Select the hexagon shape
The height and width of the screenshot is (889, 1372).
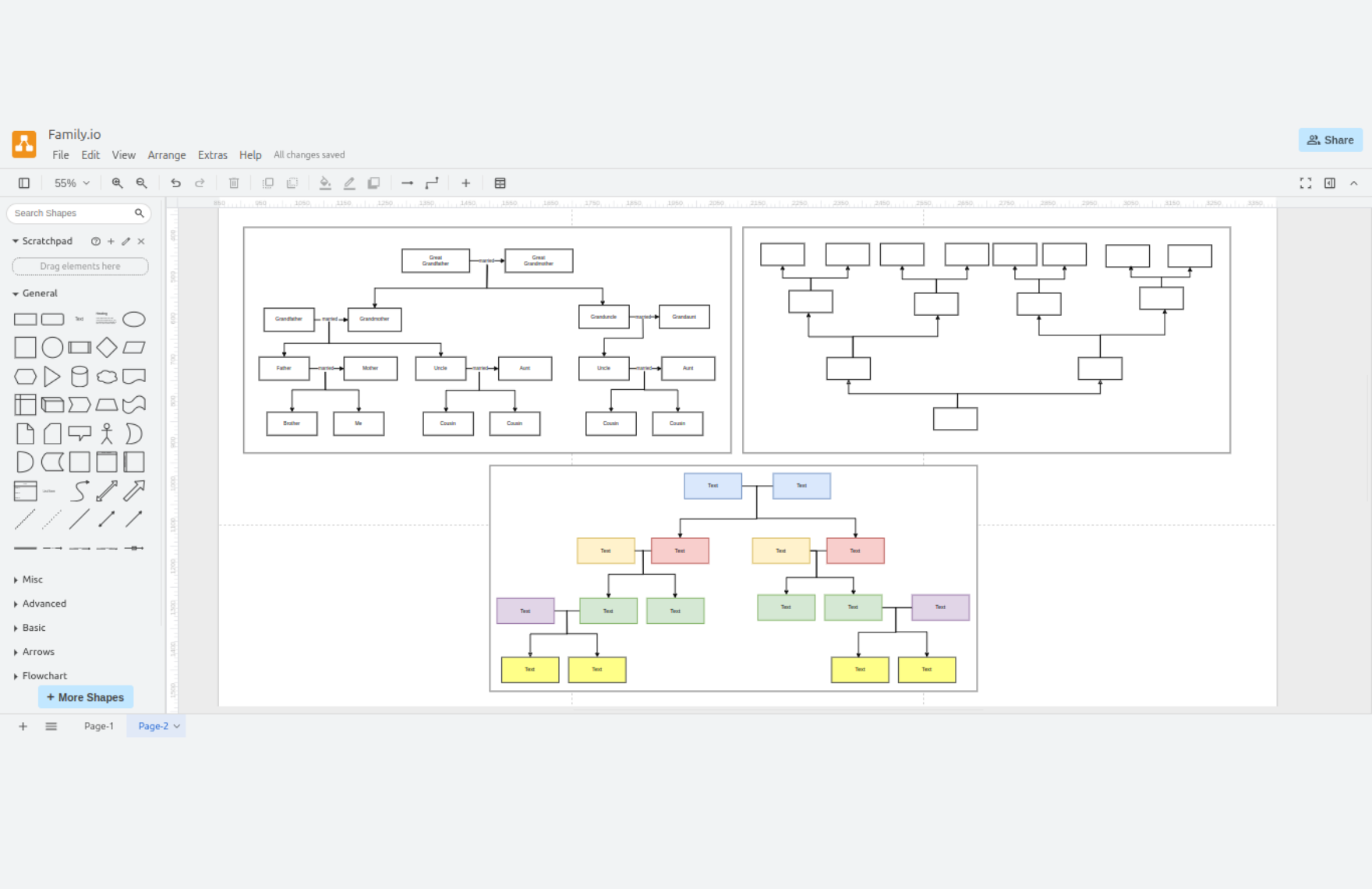[25, 377]
